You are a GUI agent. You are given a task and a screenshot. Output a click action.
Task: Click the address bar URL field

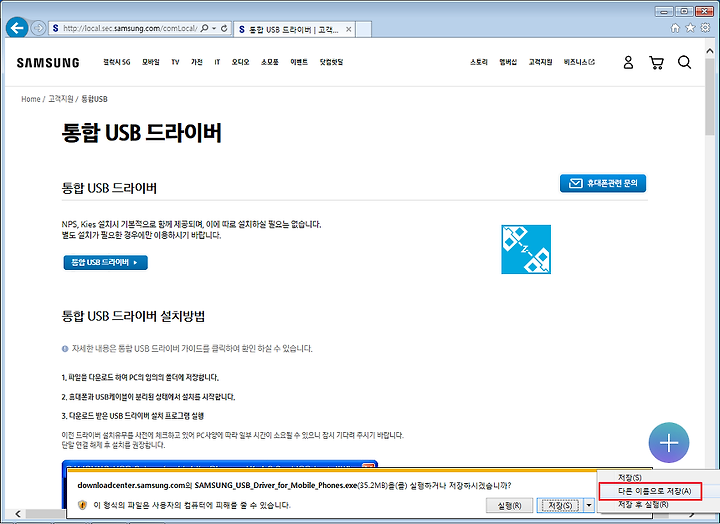click(129, 28)
